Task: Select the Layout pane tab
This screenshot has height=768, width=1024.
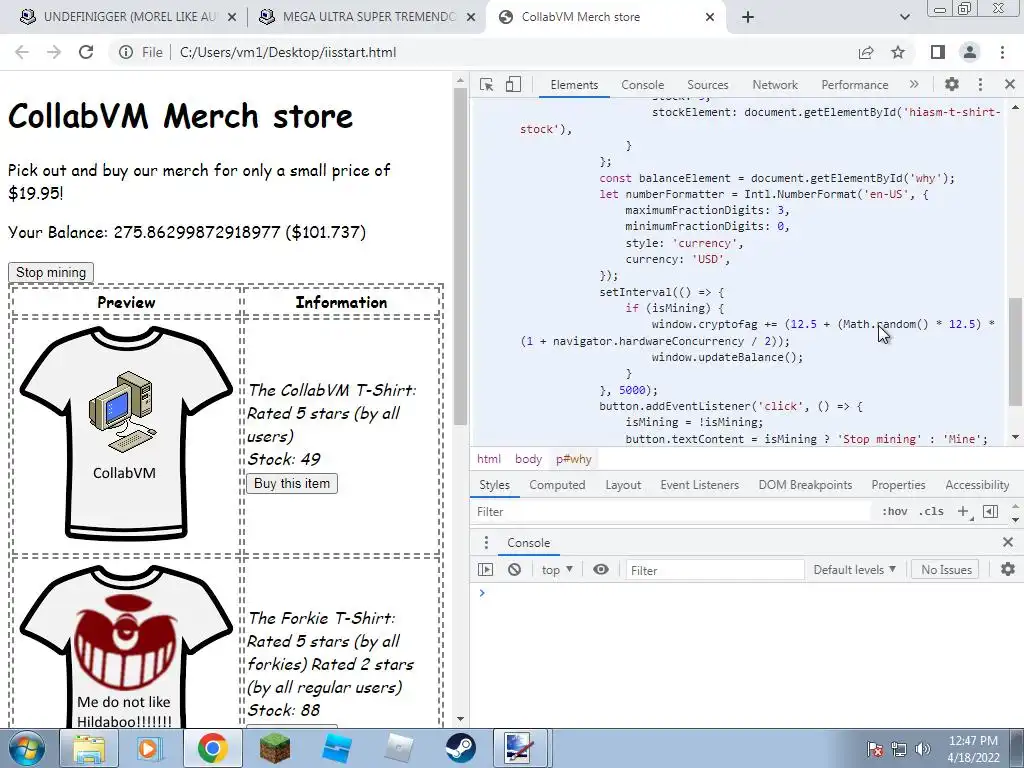Action: click(623, 485)
